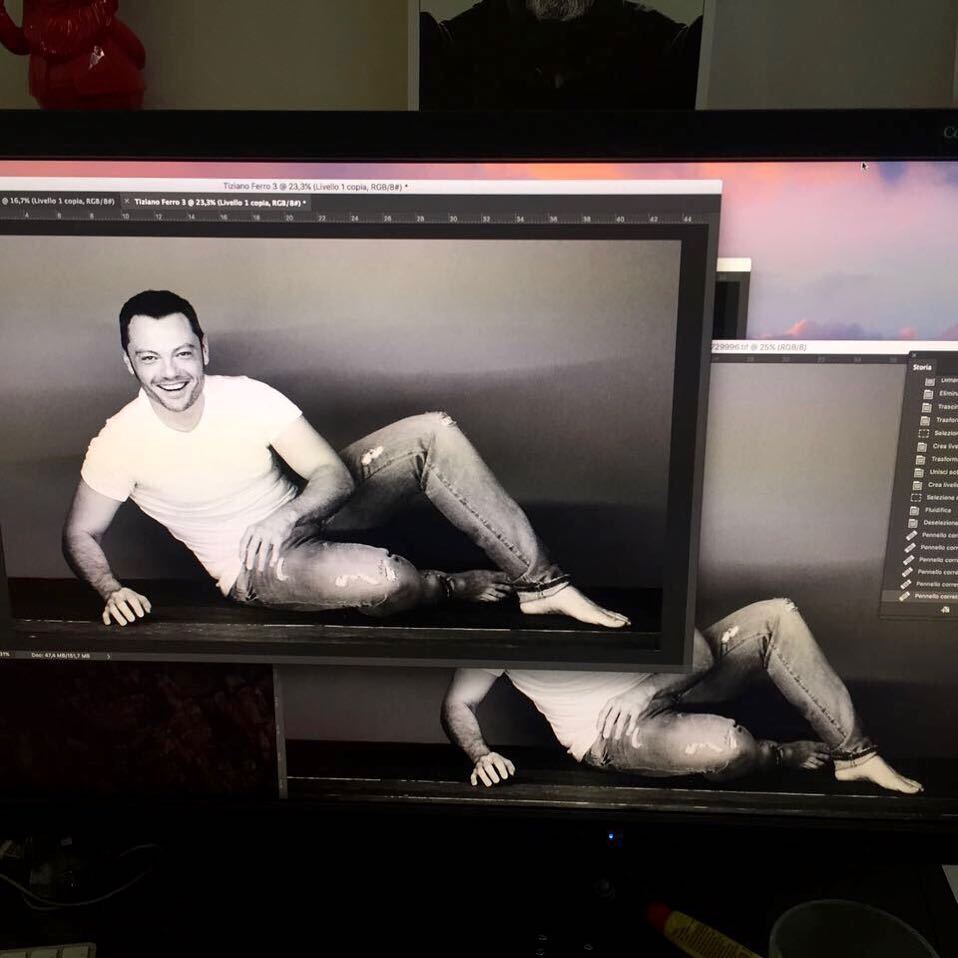Select the Elimina entry in Storia panel
The height and width of the screenshot is (958, 958).
click(x=946, y=394)
